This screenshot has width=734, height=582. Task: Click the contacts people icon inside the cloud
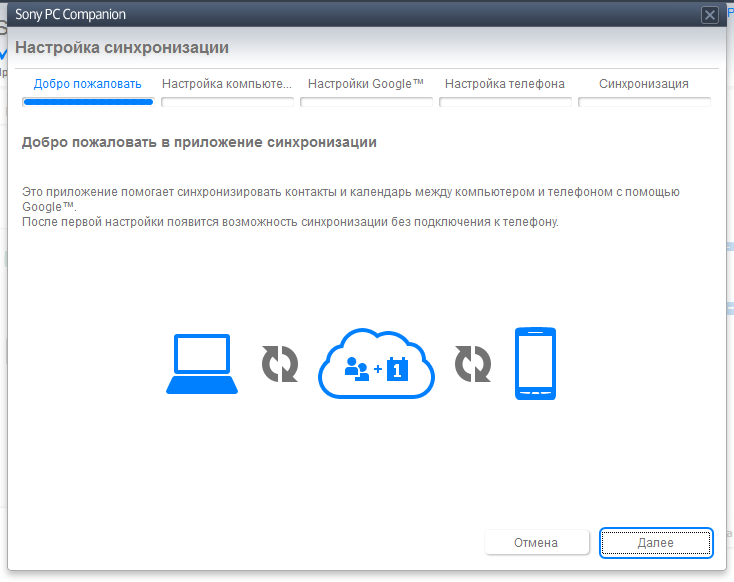[356, 369]
